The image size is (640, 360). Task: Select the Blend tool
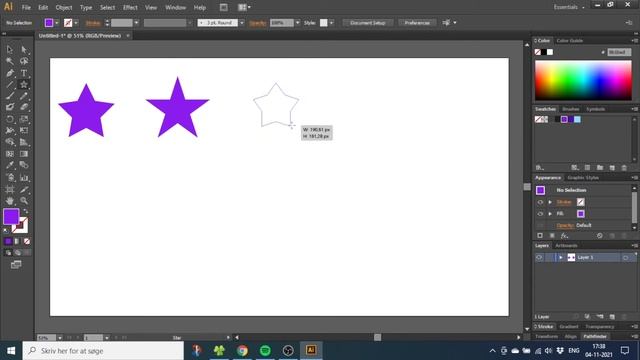pyautogui.click(x=24, y=165)
